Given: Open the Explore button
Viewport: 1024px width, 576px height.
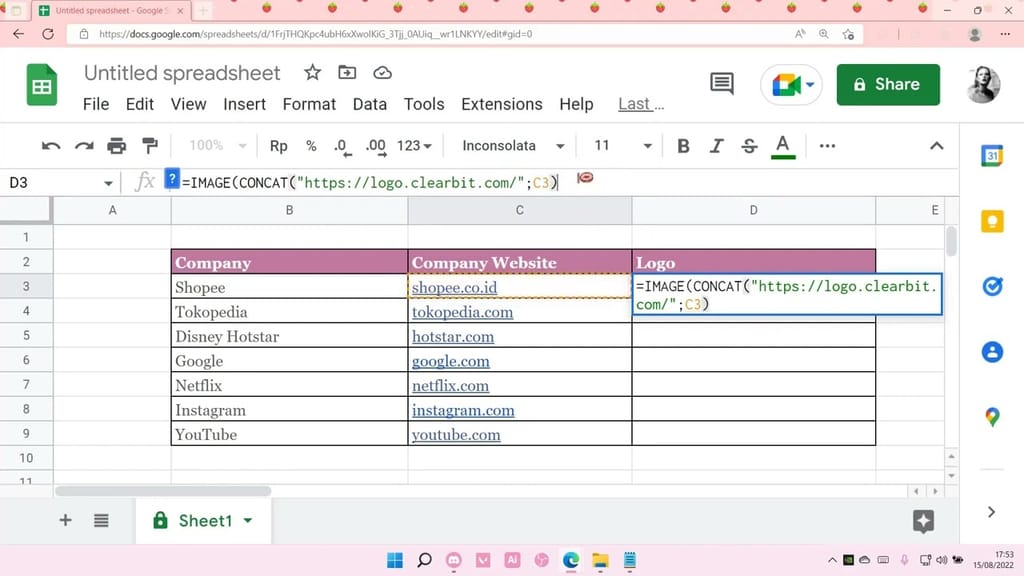Looking at the screenshot, I should pos(923,521).
